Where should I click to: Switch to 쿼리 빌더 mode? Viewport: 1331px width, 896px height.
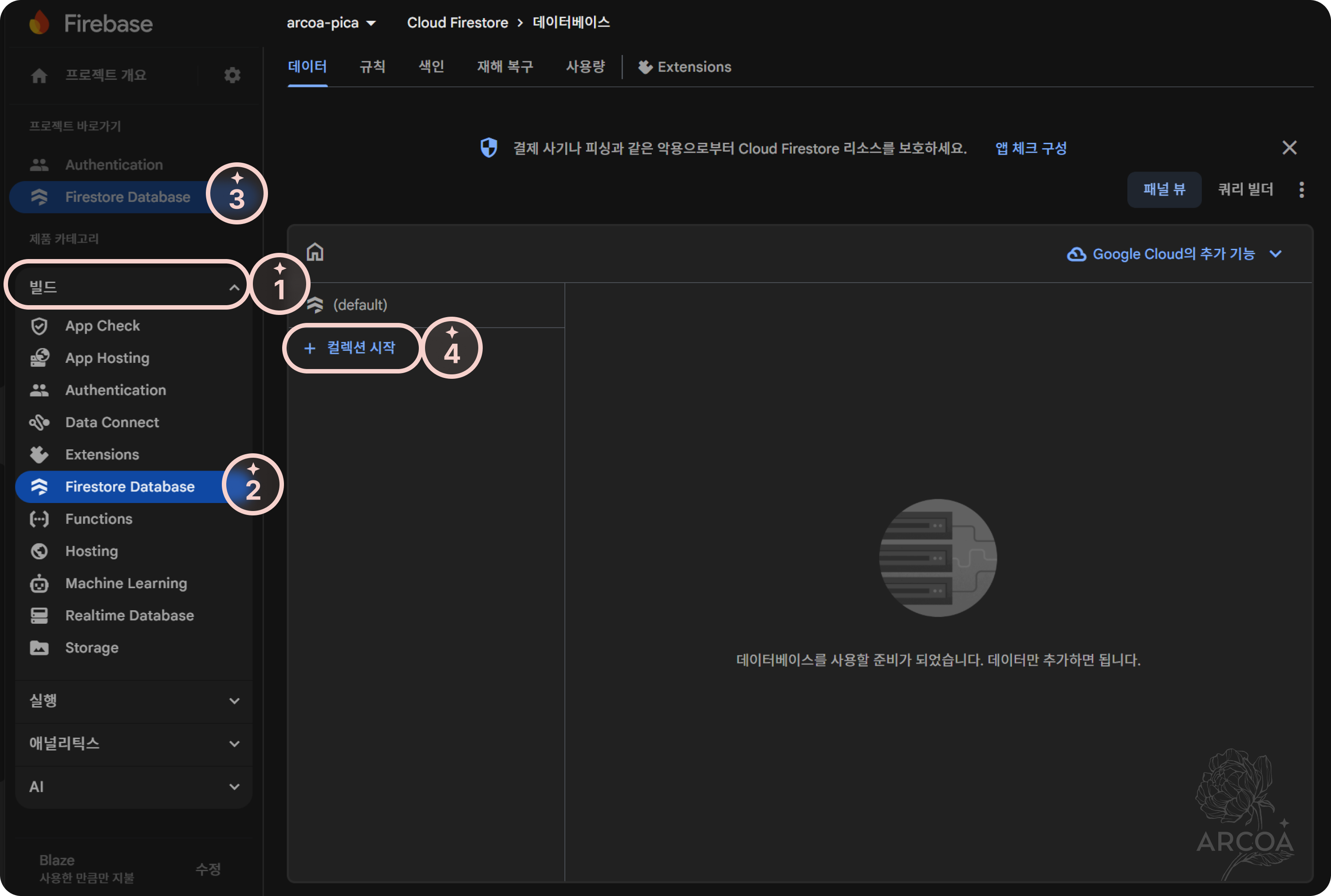tap(1246, 190)
